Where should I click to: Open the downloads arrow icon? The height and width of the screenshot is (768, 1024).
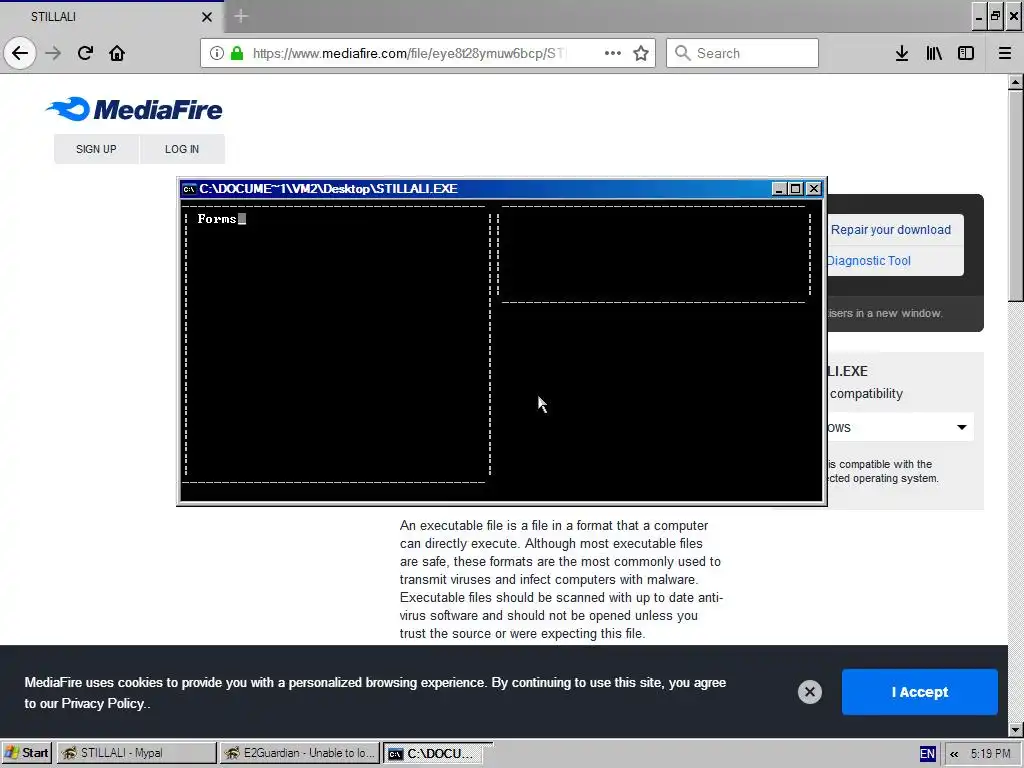(902, 53)
